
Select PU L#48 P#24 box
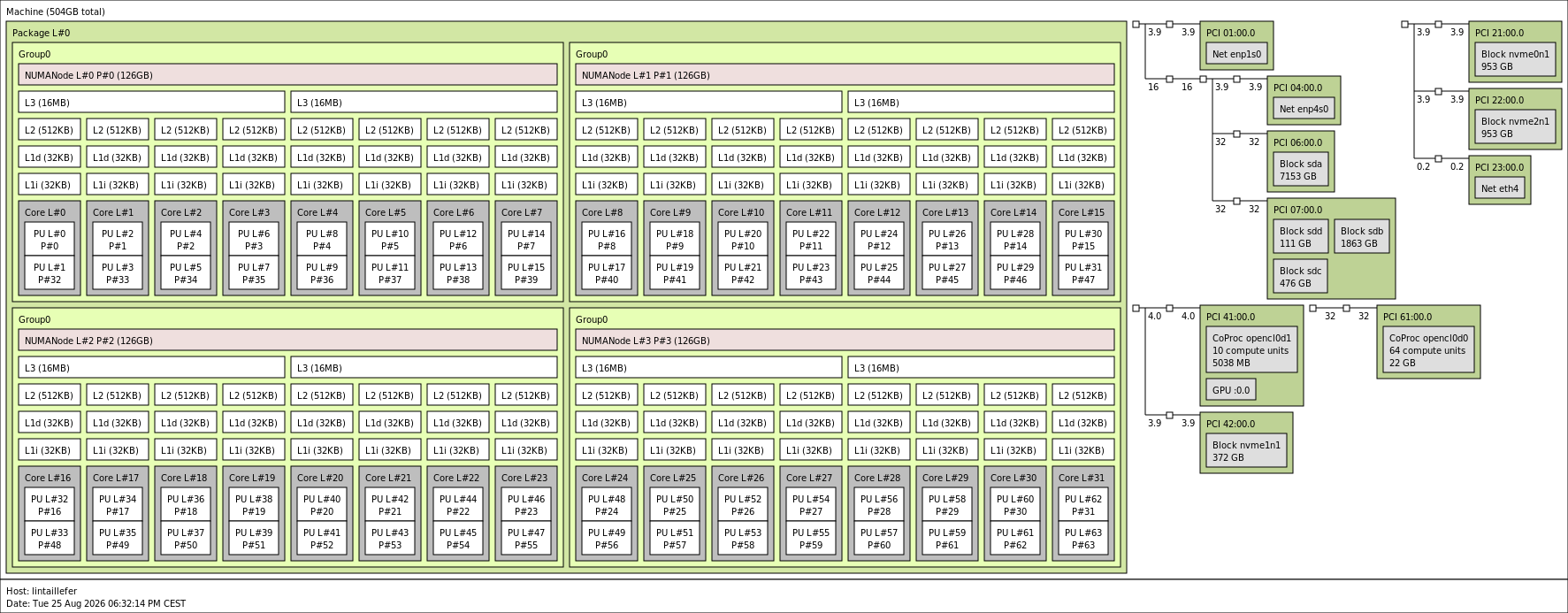tap(607, 505)
